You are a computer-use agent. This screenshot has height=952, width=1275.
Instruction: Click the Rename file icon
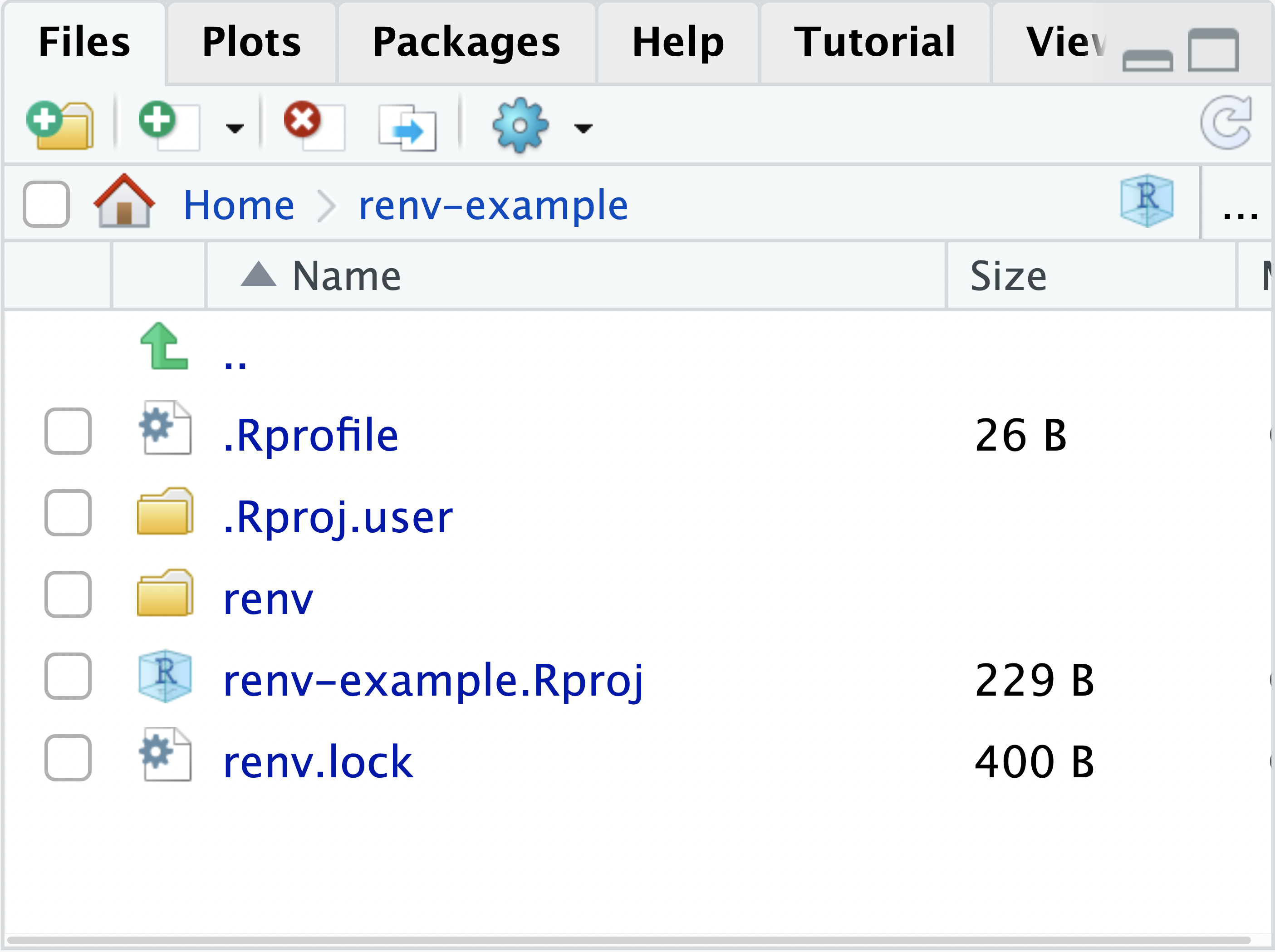pos(407,128)
